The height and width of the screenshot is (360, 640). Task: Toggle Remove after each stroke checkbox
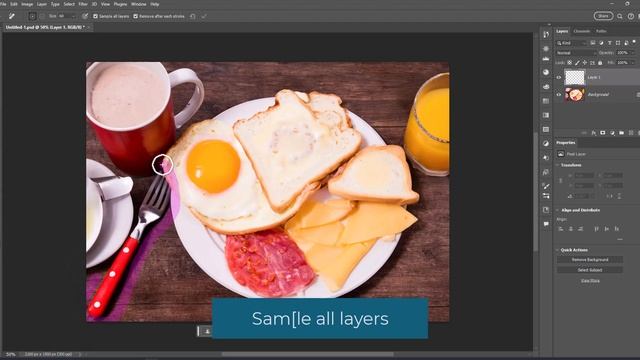(136, 16)
